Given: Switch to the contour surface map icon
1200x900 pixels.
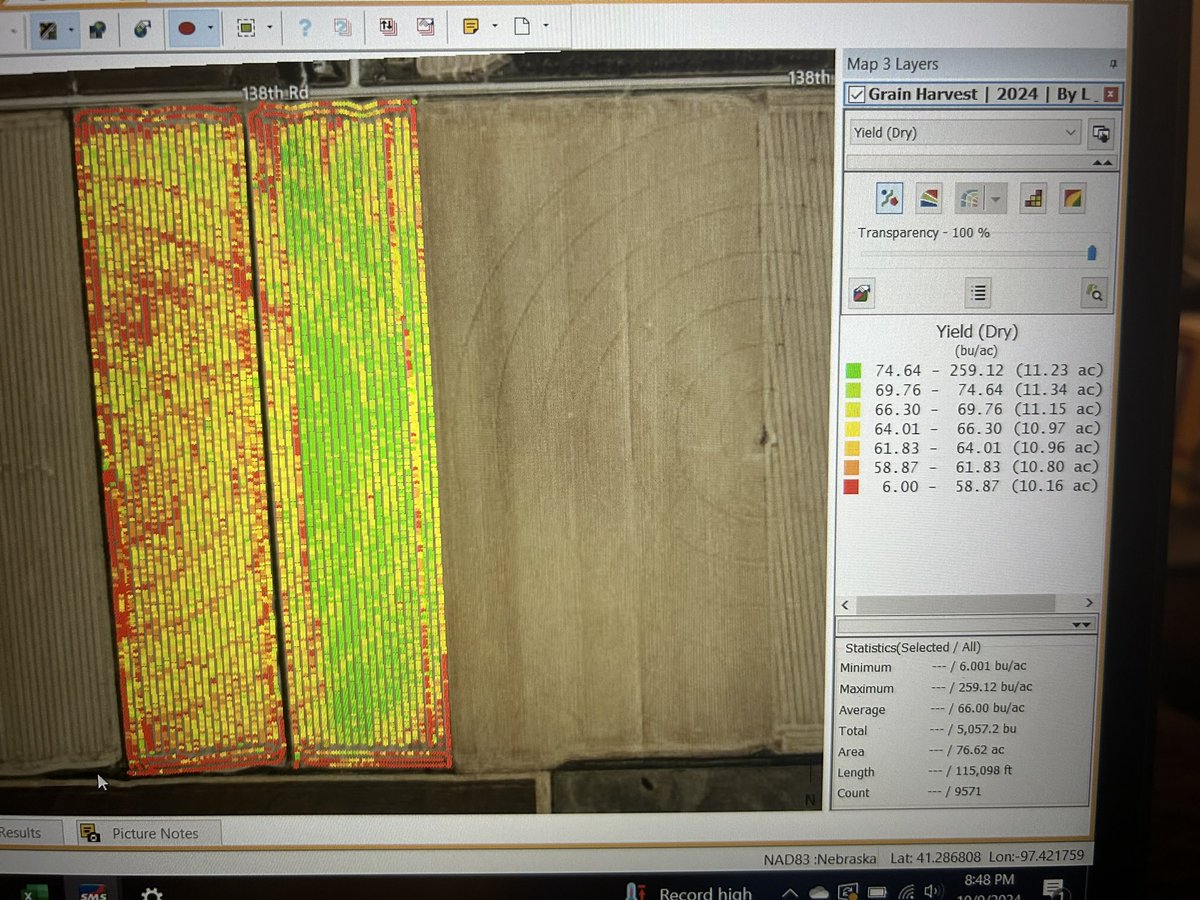Looking at the screenshot, I should click(929, 197).
